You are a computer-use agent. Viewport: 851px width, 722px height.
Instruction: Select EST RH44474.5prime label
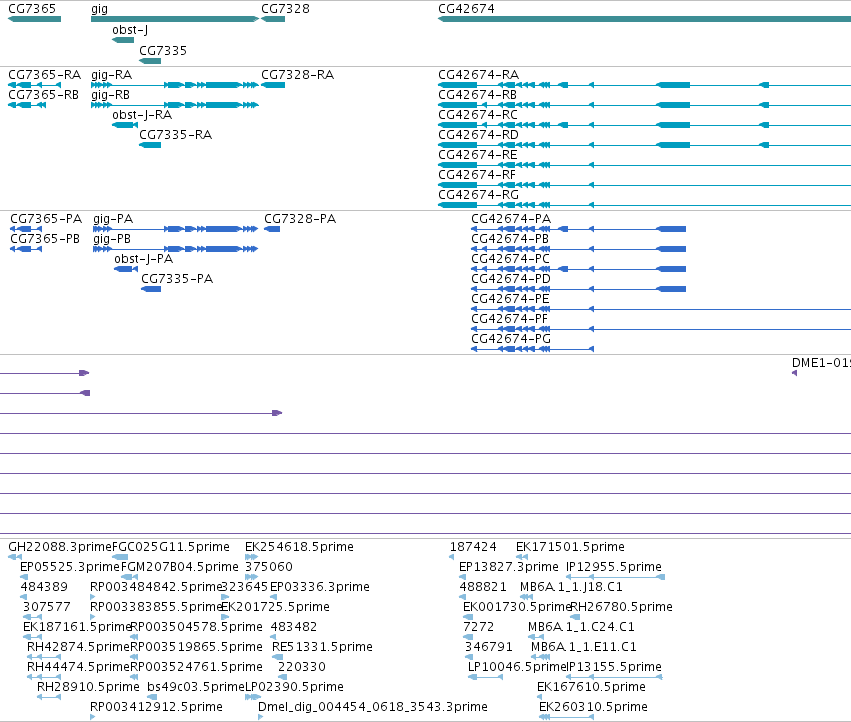pyautogui.click(x=79, y=667)
